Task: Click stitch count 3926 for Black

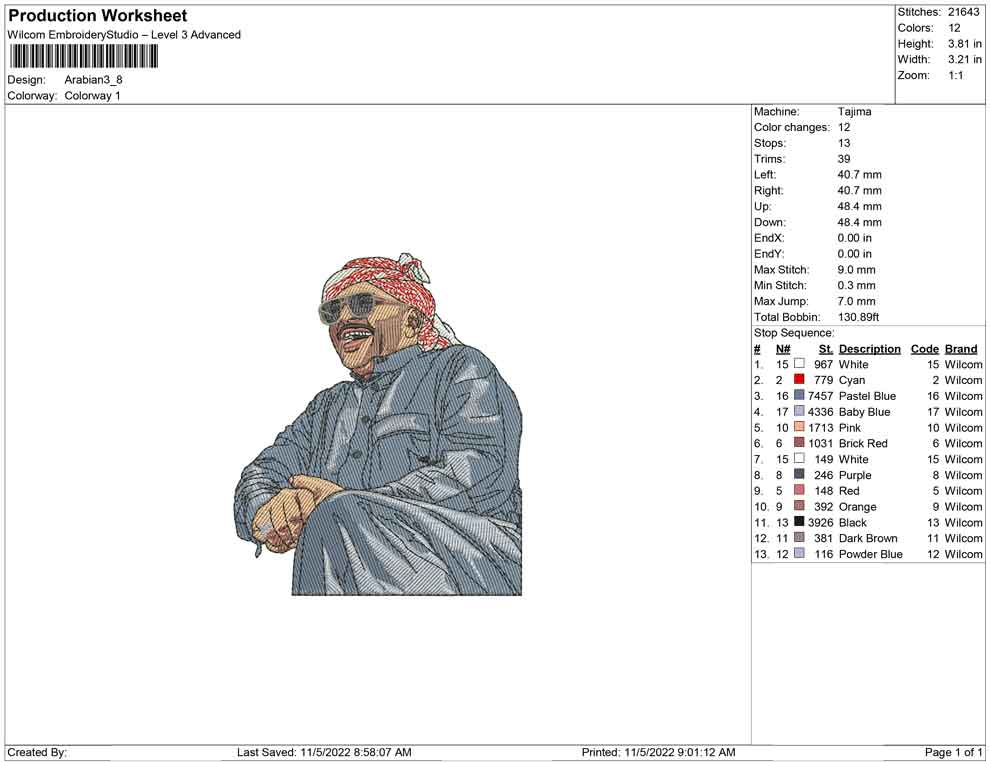Action: point(820,522)
